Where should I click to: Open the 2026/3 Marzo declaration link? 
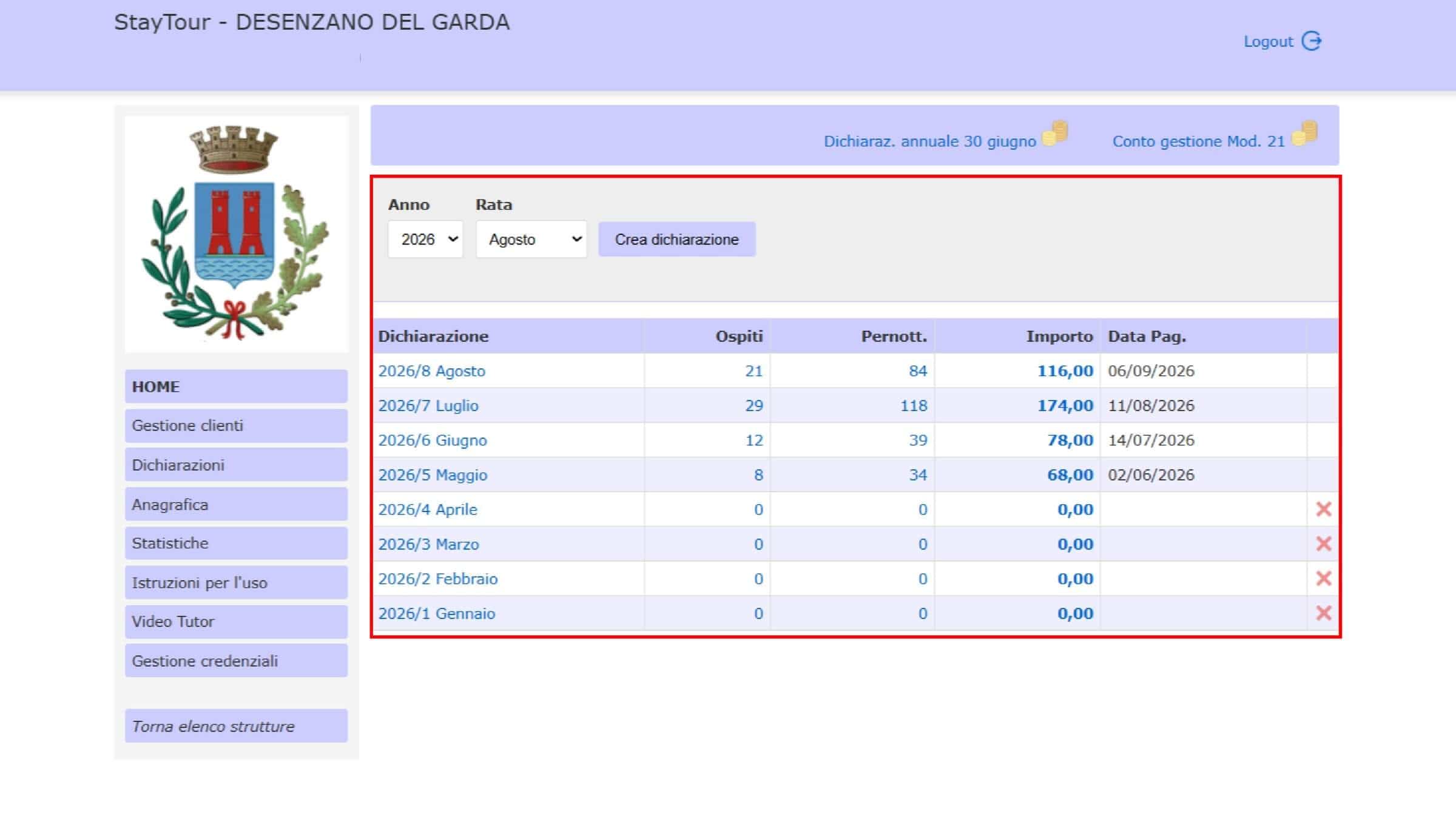coord(428,544)
